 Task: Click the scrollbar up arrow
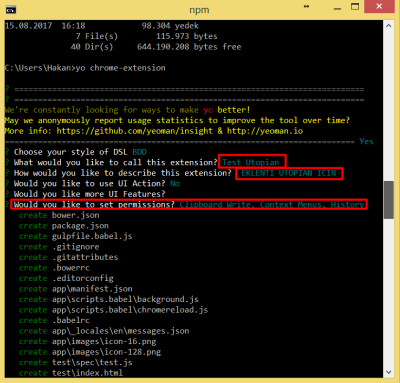tap(389, 26)
